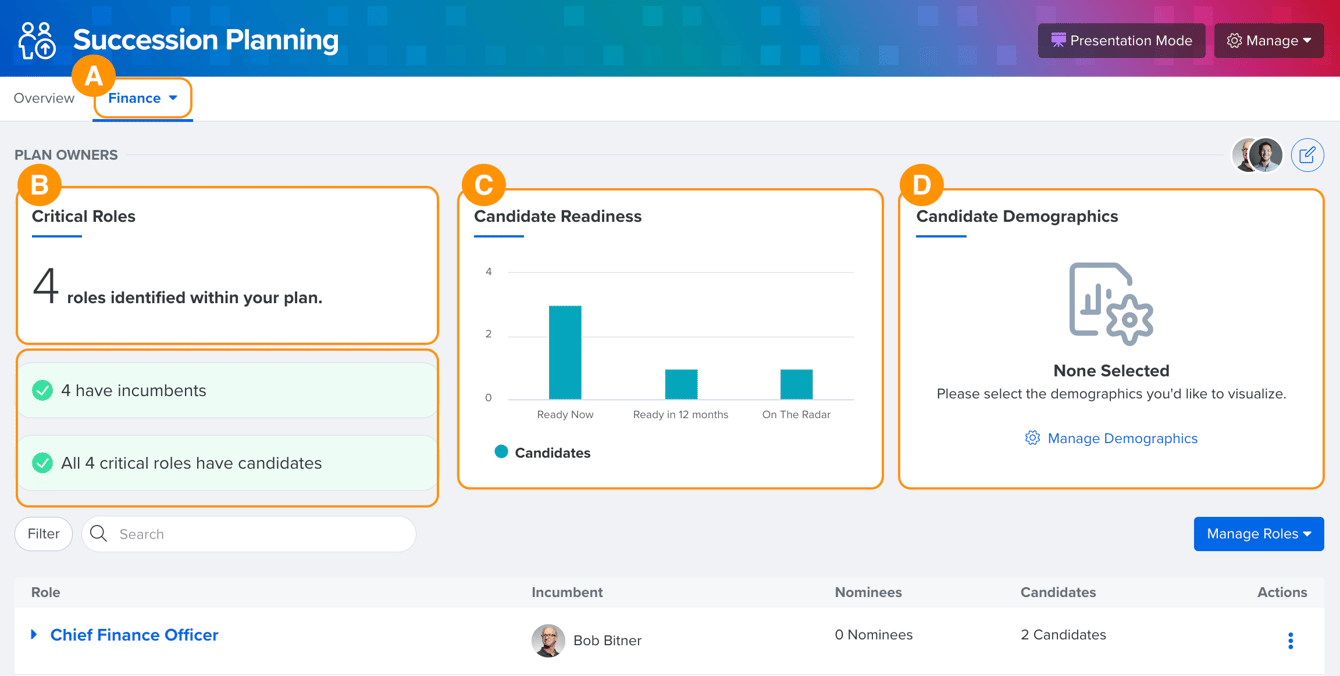Open the three-dot actions menu for Chief Finance Officer
This screenshot has width=1340, height=676.
click(1290, 641)
